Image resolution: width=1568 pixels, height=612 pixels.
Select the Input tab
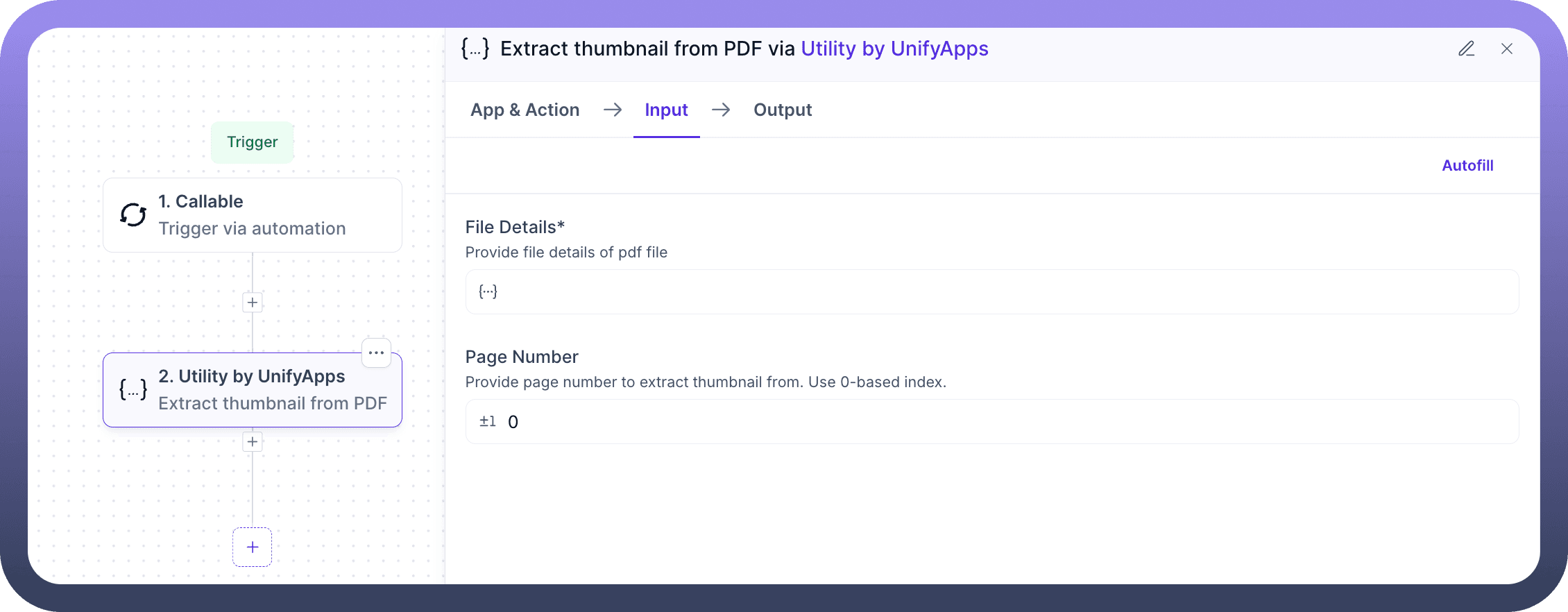point(666,110)
